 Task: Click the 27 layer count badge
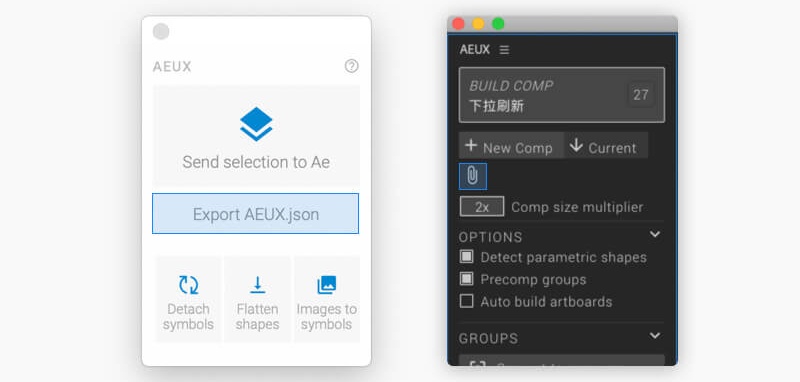640,95
